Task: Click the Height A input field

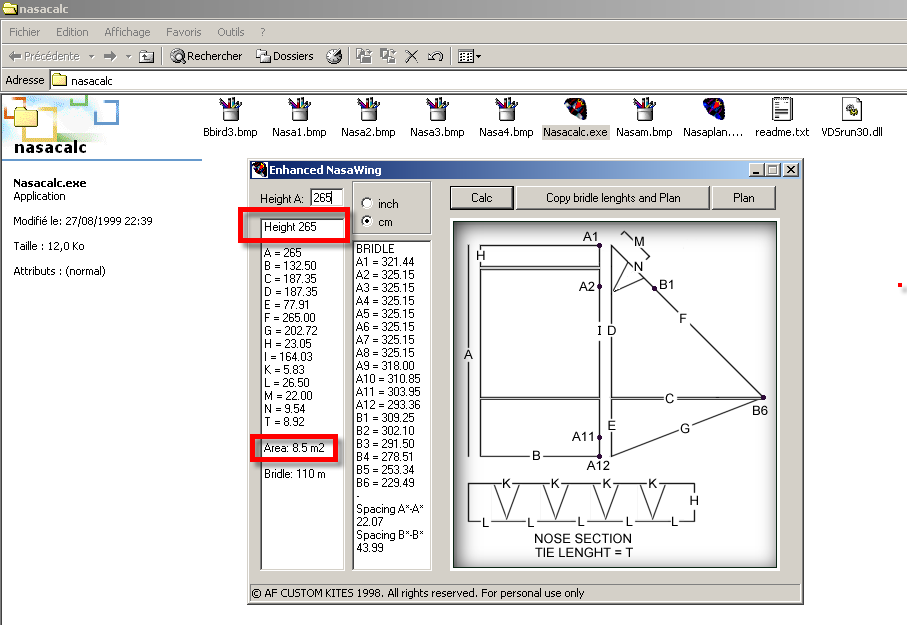Action: coord(326,198)
